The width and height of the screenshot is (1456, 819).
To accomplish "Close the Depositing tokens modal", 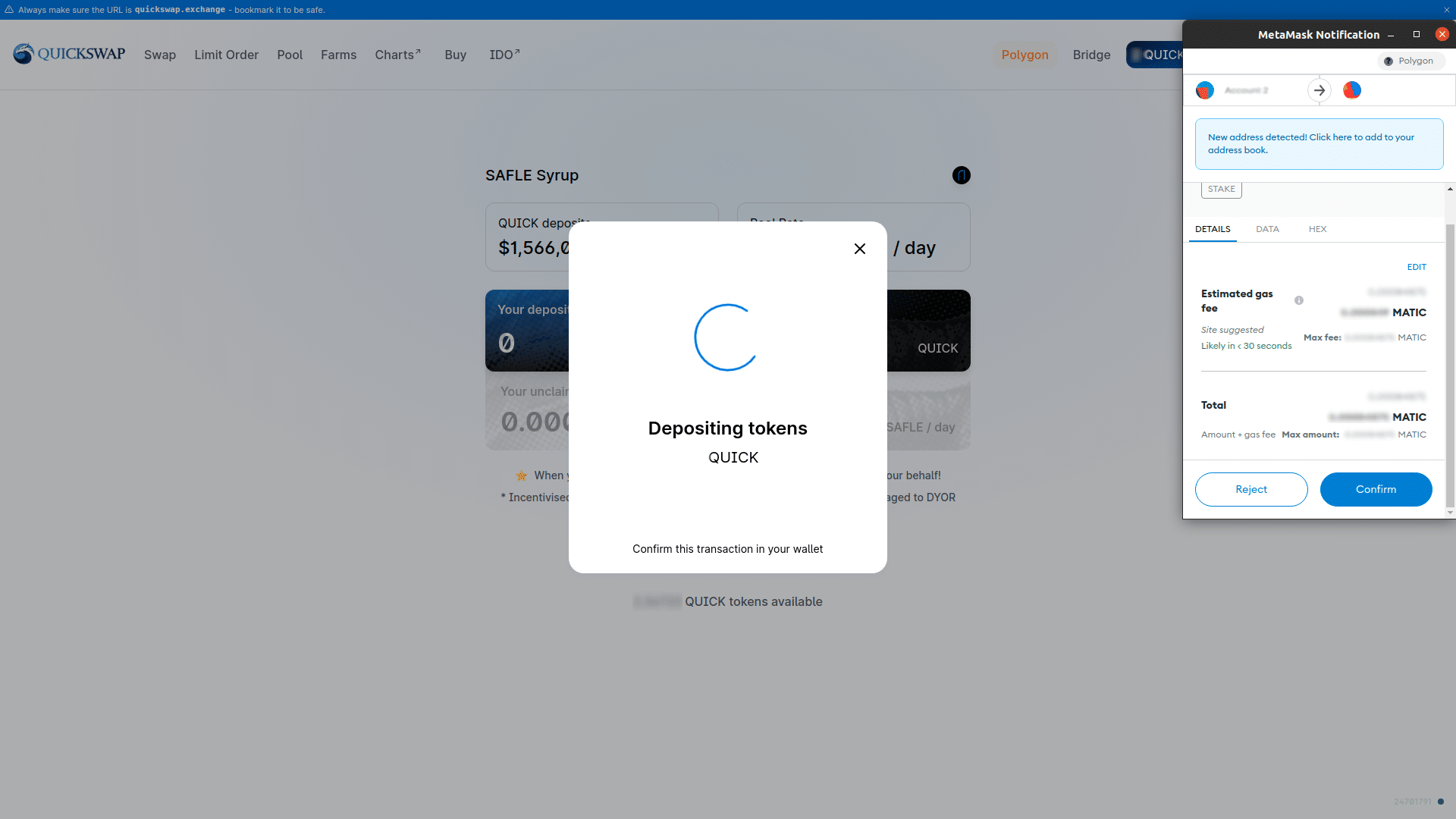I will 859,249.
